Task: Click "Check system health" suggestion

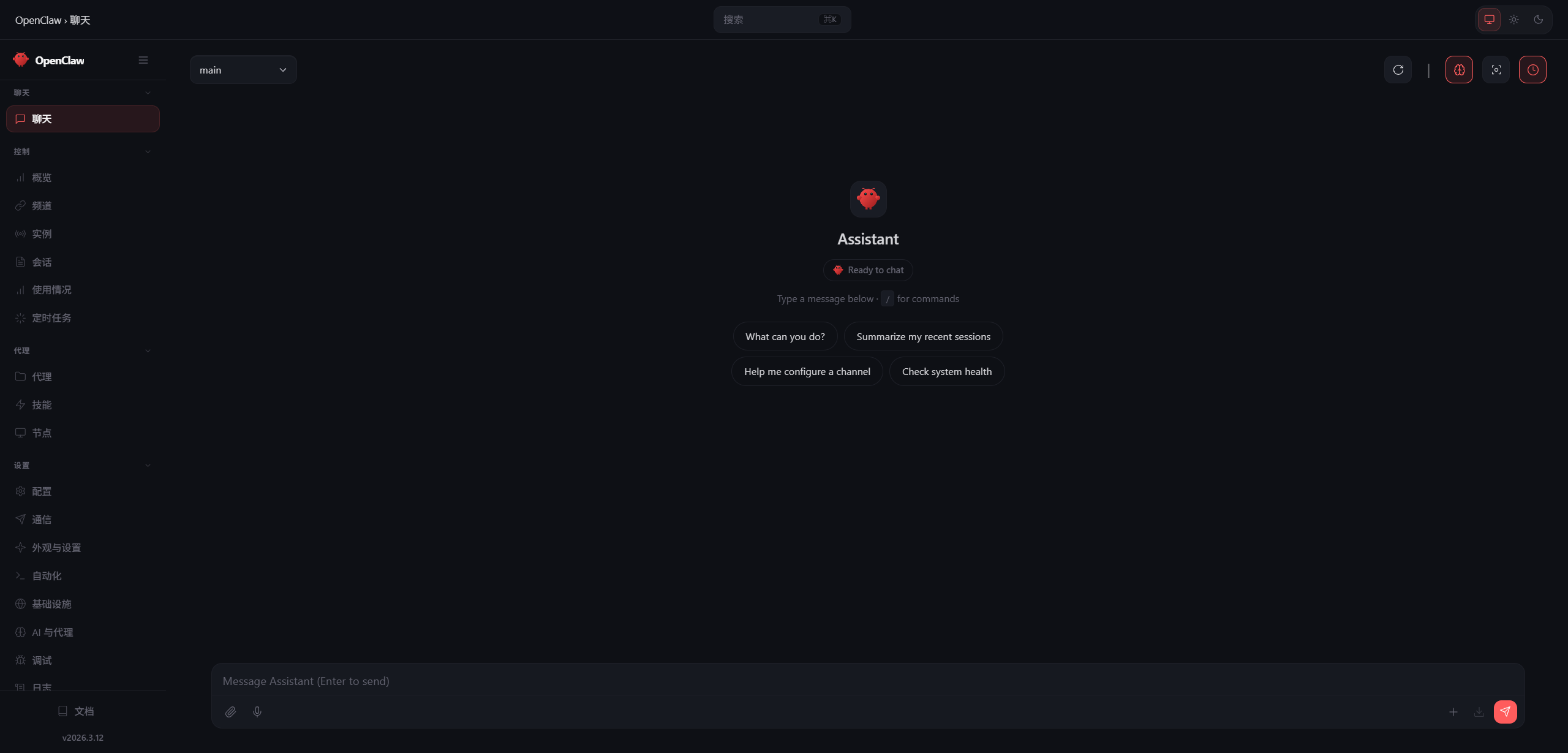Action: click(x=946, y=371)
